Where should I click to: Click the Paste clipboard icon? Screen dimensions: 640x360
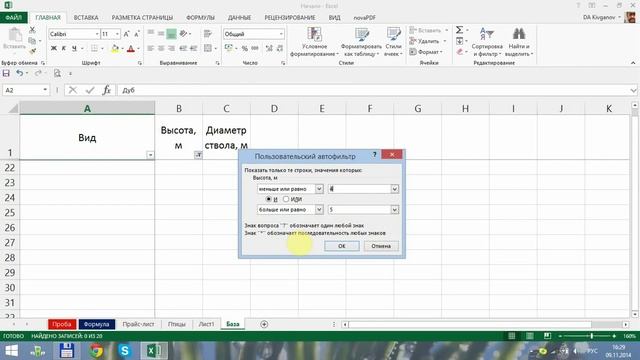(x=15, y=35)
